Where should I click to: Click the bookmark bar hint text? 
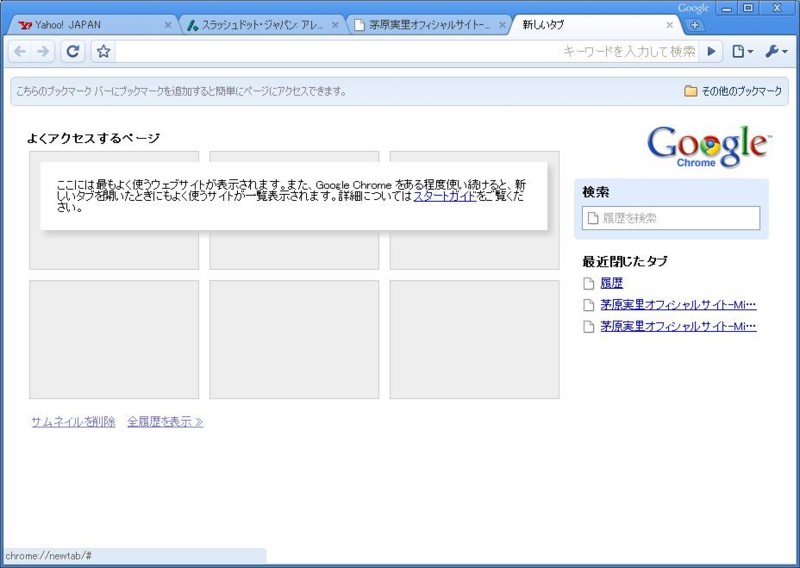pyautogui.click(x=182, y=91)
